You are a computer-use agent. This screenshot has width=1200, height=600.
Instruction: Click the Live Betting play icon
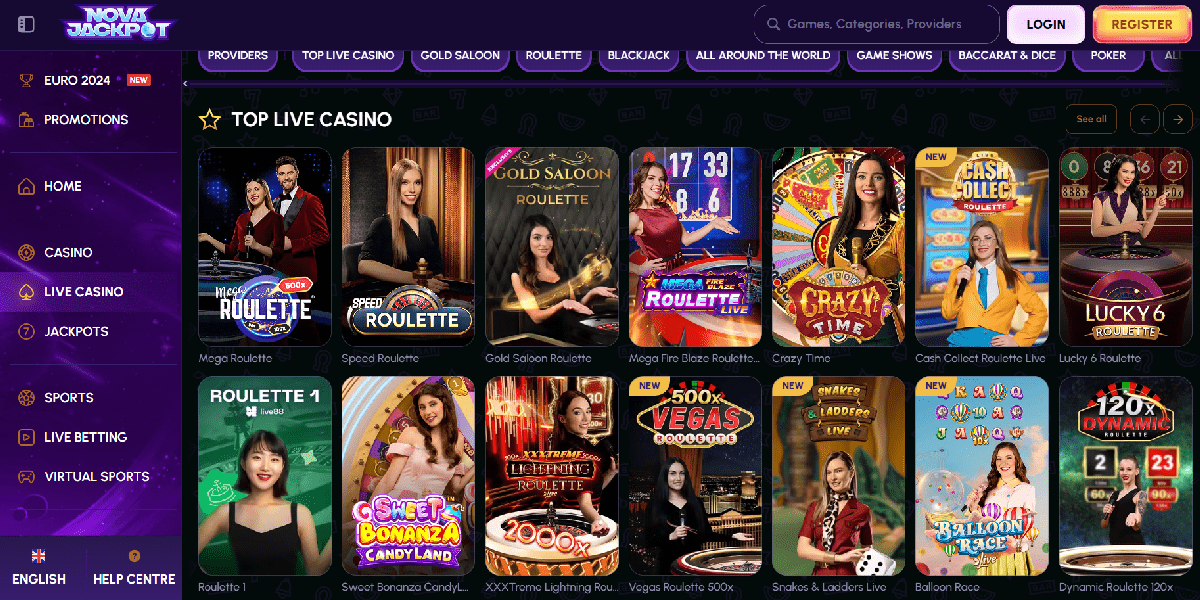point(27,437)
